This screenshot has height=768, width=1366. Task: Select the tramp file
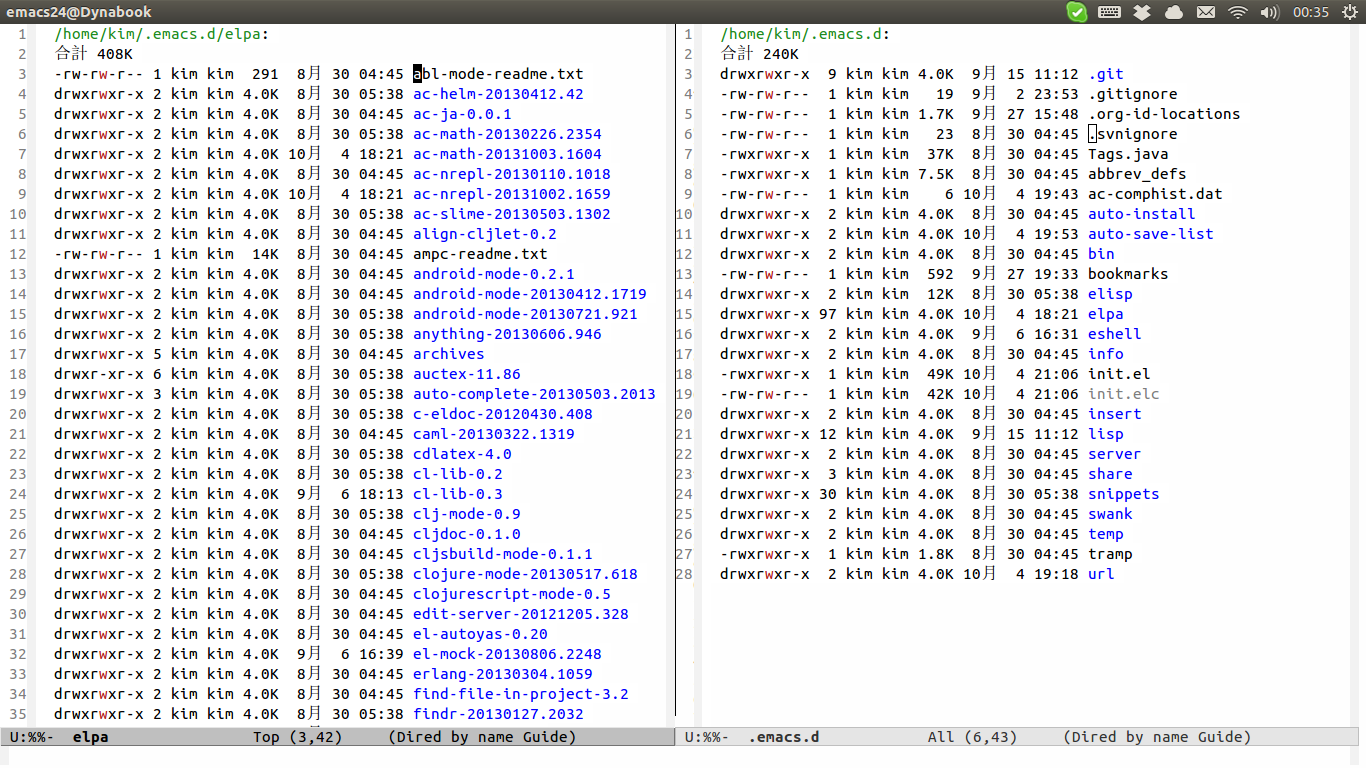(x=1110, y=554)
